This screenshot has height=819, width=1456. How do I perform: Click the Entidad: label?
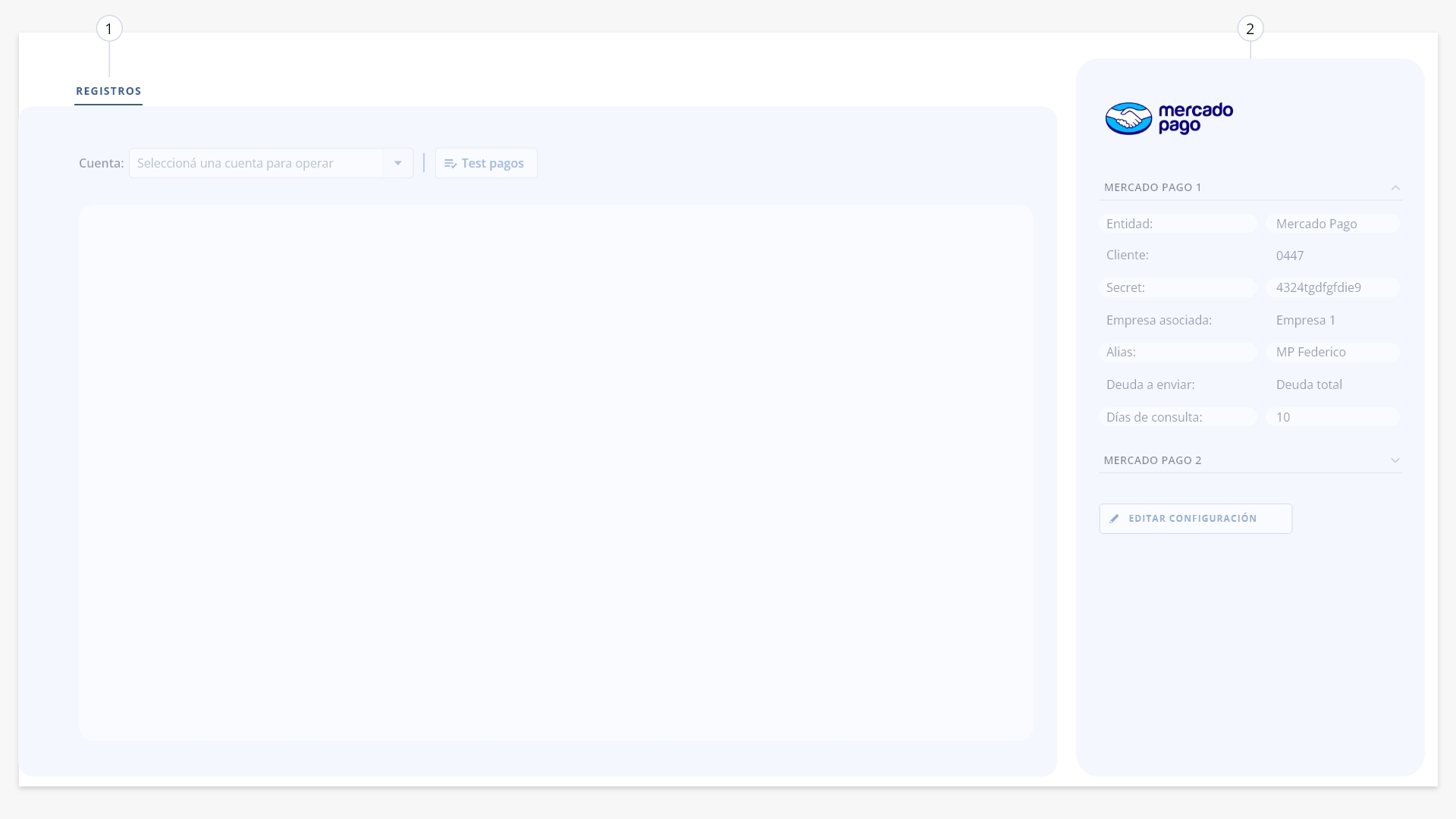(1129, 224)
